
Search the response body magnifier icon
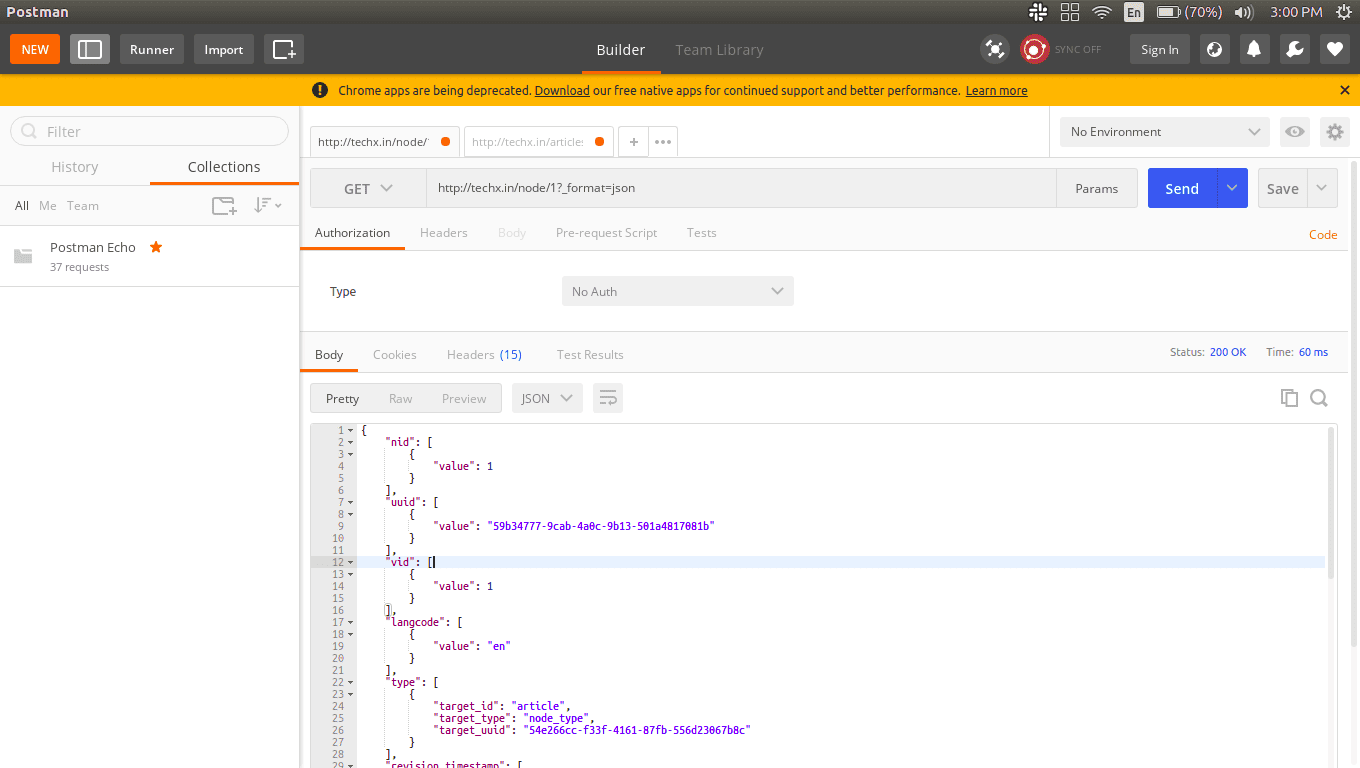coord(1319,398)
